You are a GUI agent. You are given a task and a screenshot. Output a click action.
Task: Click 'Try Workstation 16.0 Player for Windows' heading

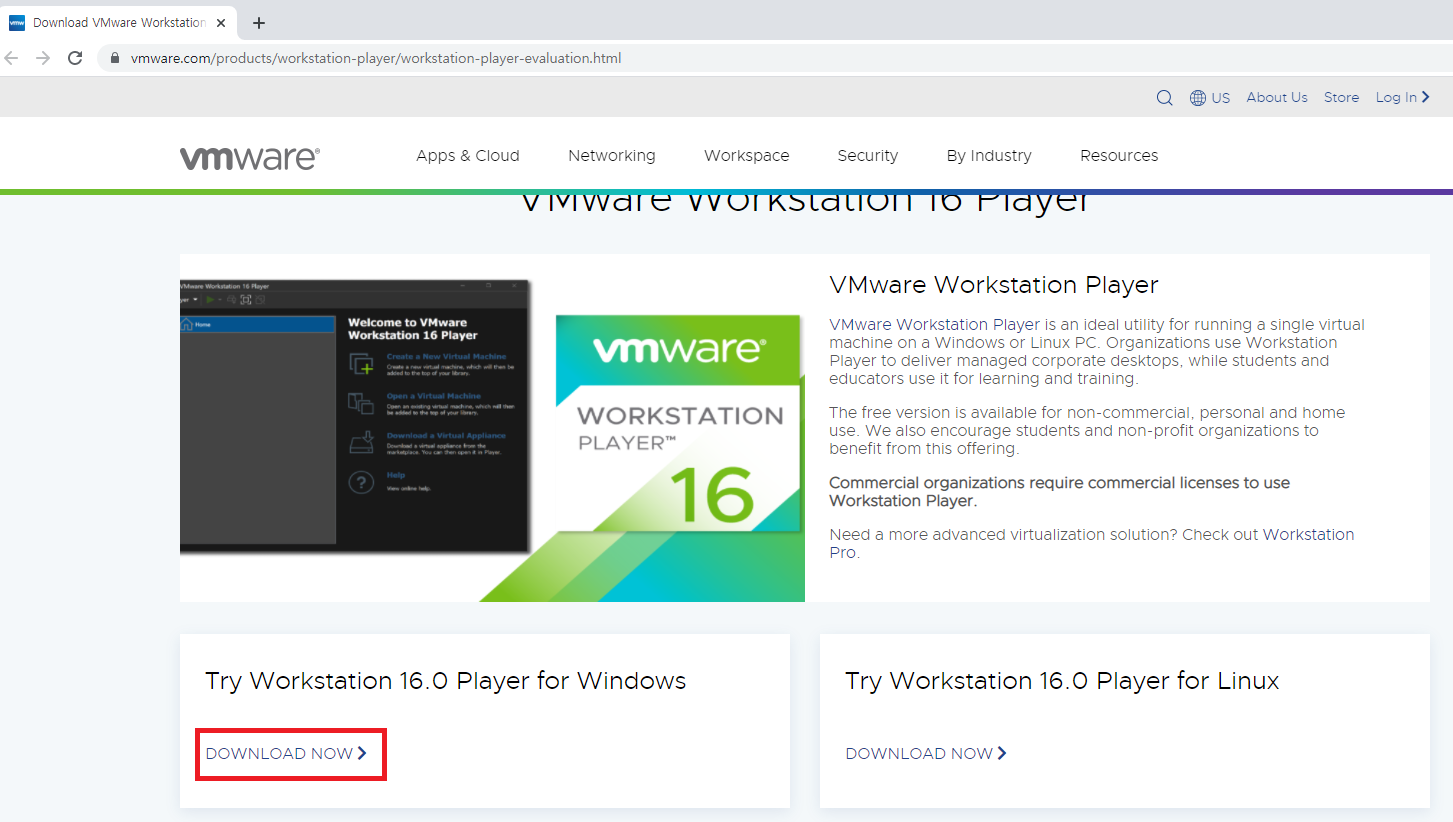click(x=446, y=681)
